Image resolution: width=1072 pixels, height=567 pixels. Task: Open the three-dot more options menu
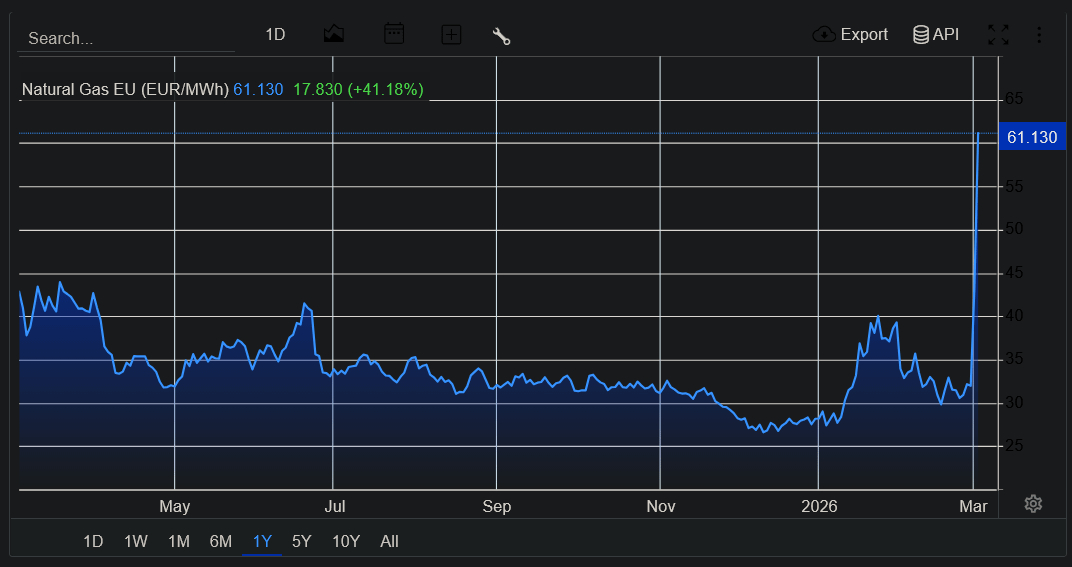[x=1039, y=35]
